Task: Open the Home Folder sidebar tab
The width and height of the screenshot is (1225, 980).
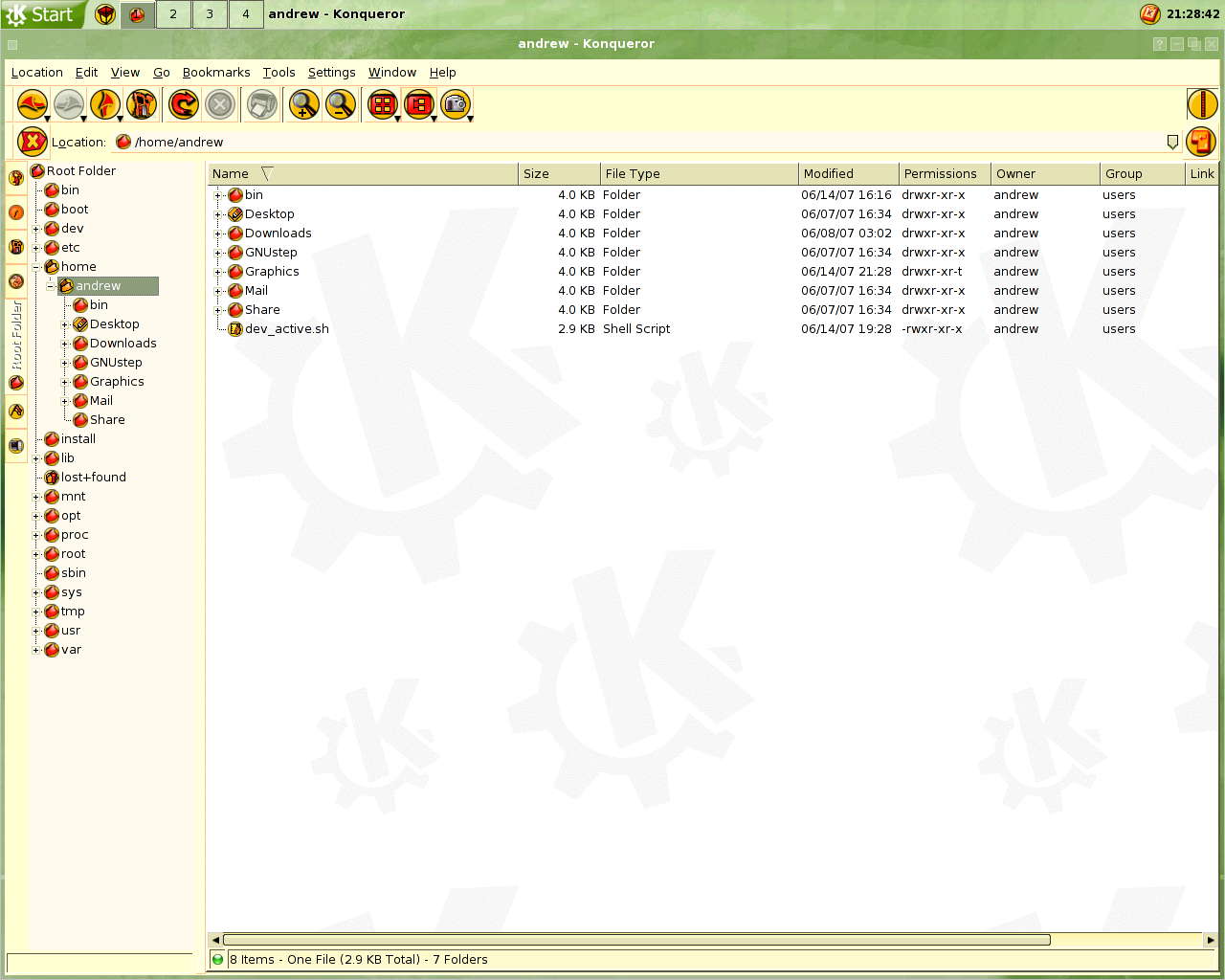Action: pos(16,247)
